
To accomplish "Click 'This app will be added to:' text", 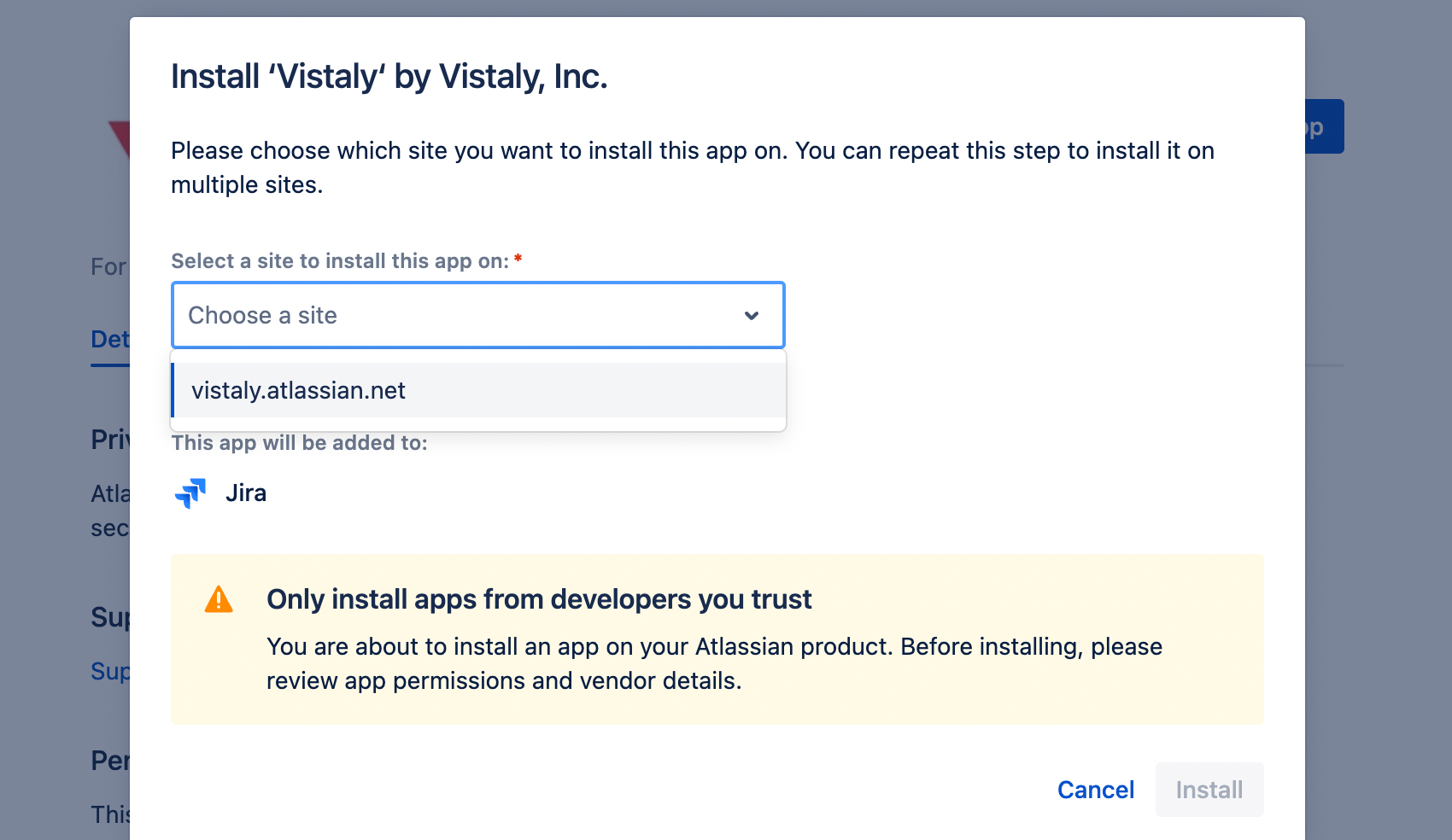I will click(x=300, y=443).
